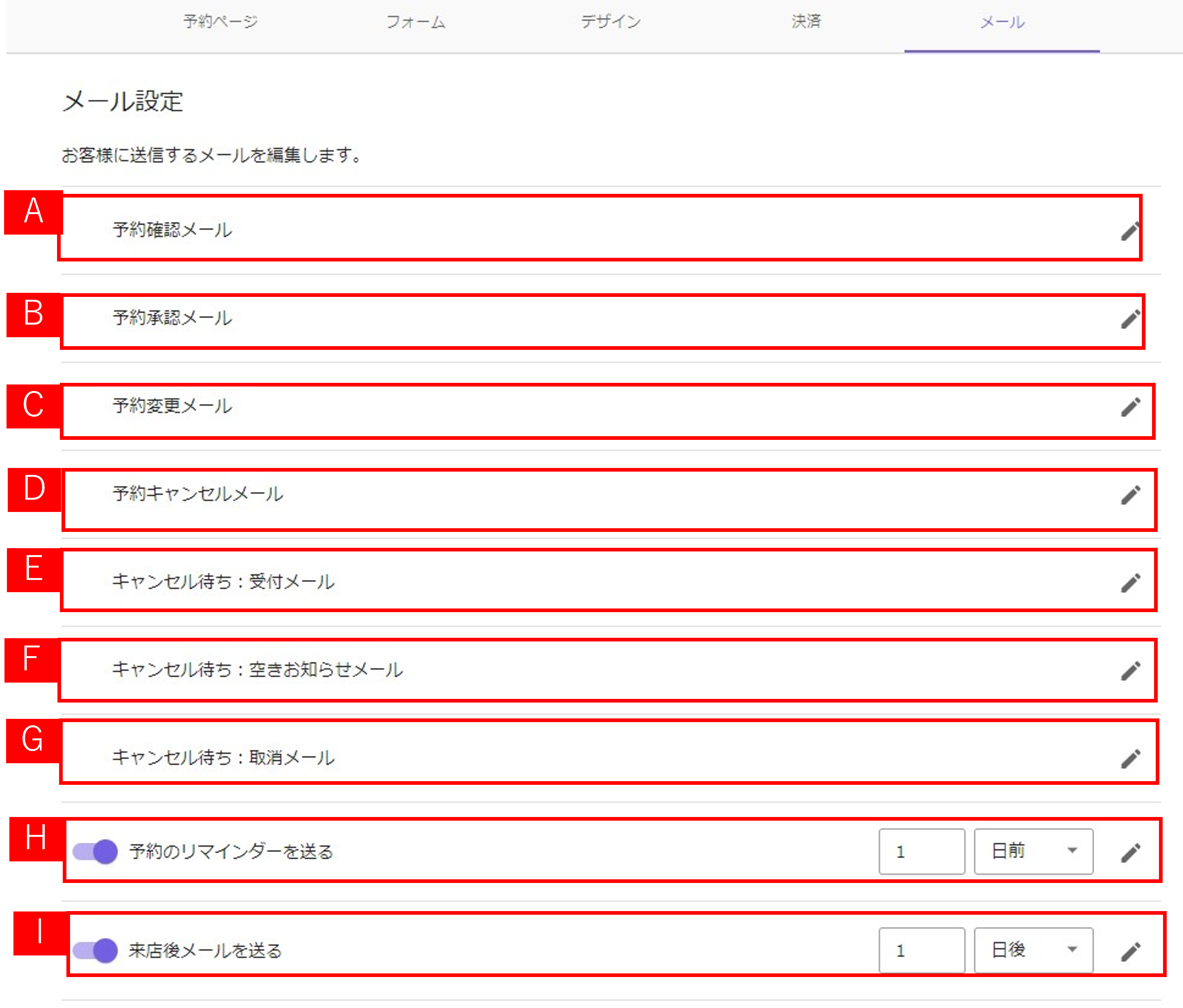Click the pencil icon for 予約承認メール
This screenshot has width=1183, height=1008.
1130,318
